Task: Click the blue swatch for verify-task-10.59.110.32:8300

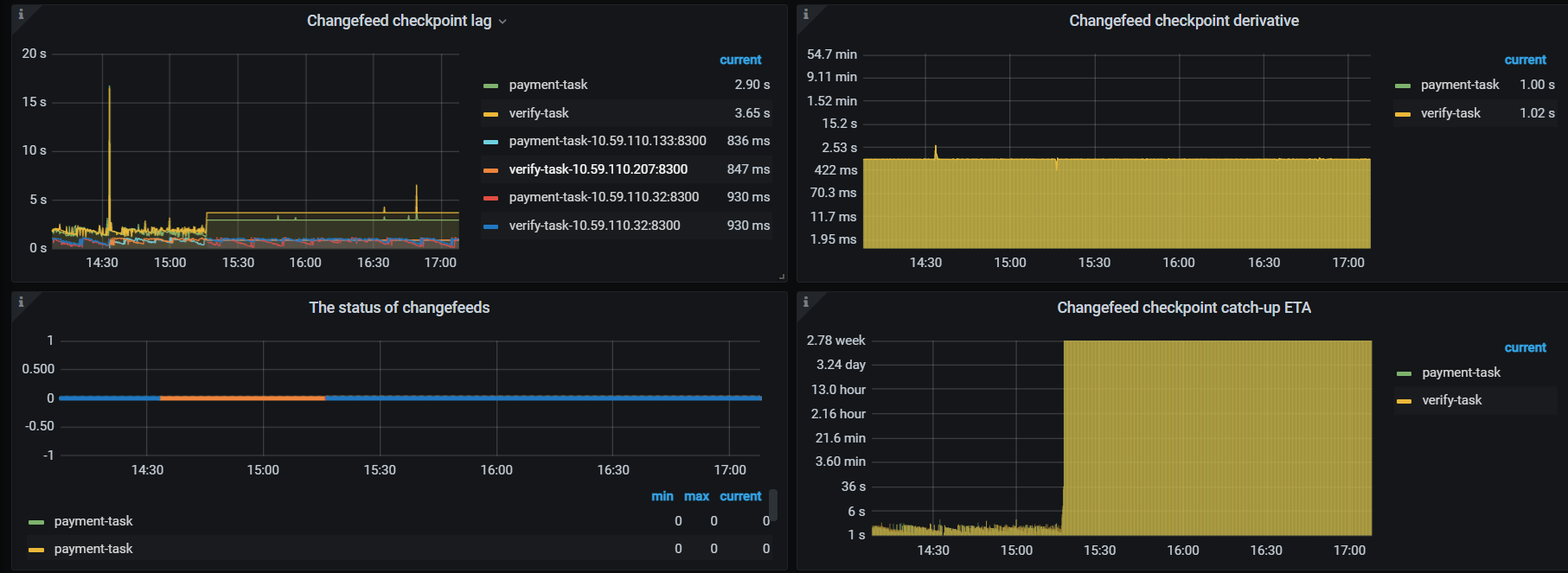Action: [490, 226]
